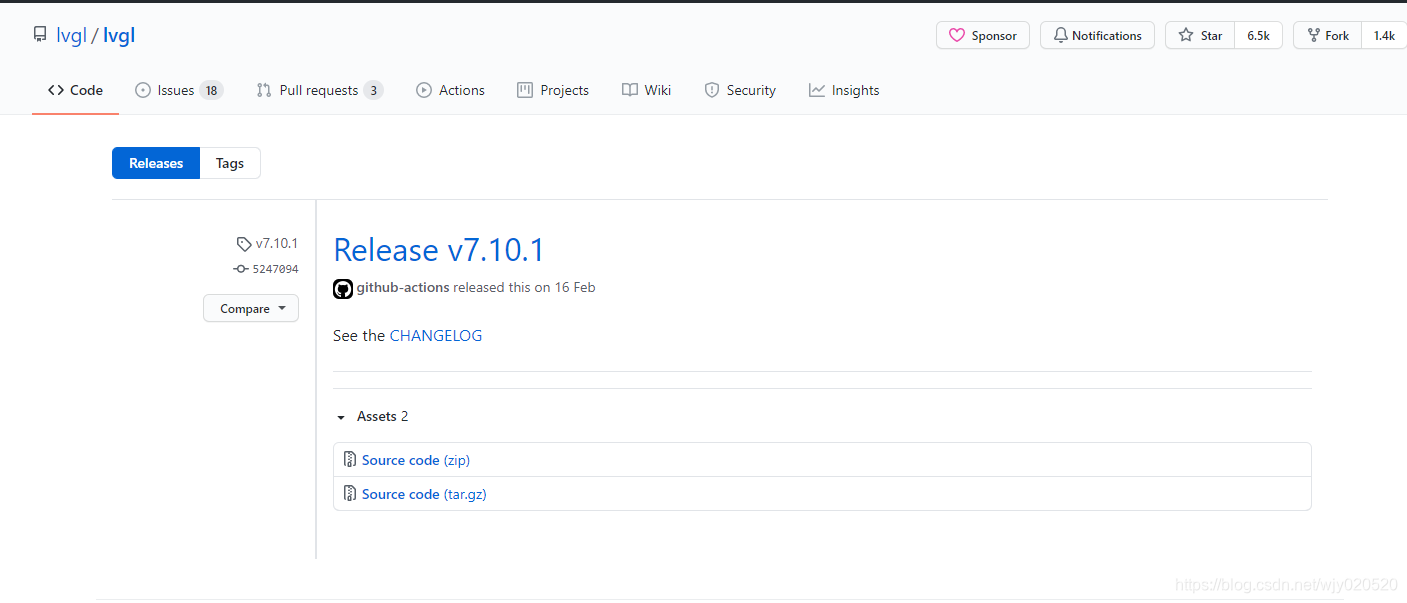The height and width of the screenshot is (603, 1407).
Task: Click the graph icon on Insights tab
Action: pyautogui.click(x=817, y=90)
